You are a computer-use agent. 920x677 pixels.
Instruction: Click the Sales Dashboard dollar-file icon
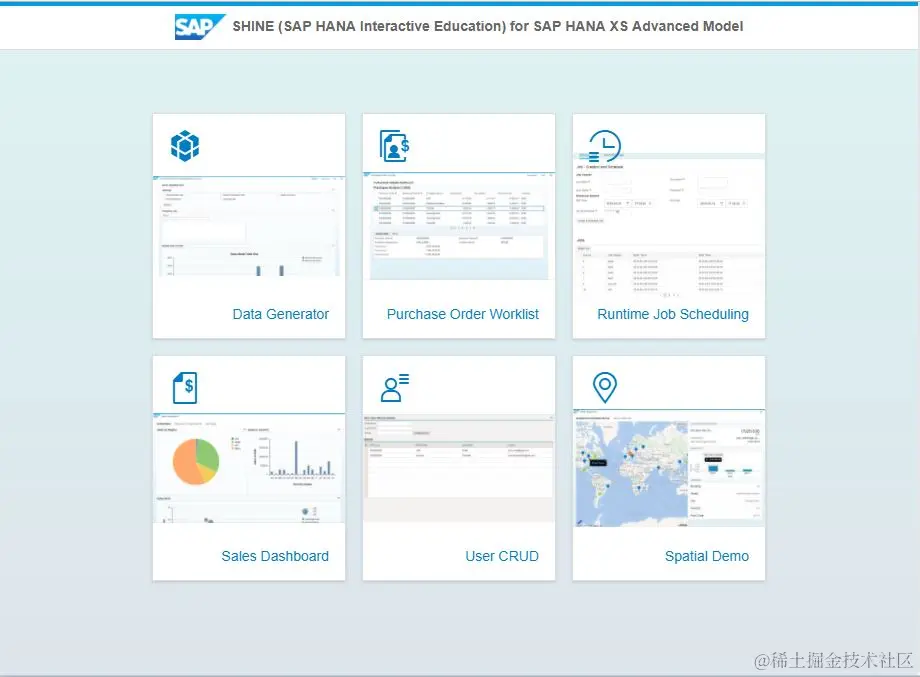tap(185, 388)
